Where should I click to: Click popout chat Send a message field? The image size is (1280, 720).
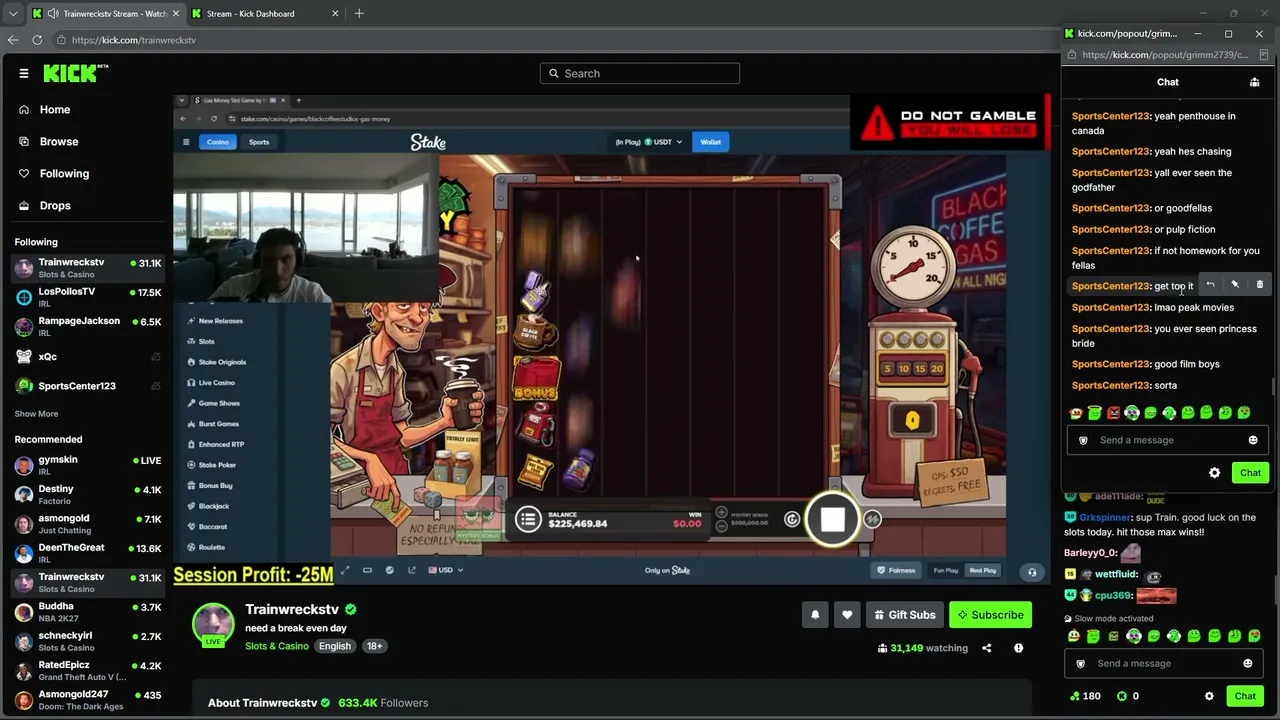tap(1167, 440)
